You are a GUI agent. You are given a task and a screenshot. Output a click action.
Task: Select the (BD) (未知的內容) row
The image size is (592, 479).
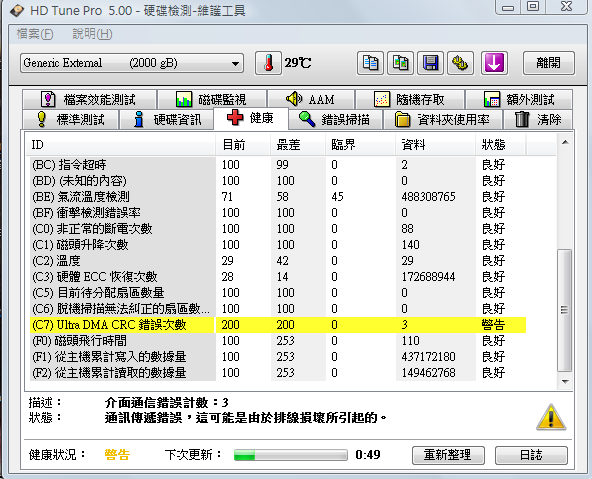(x=278, y=181)
